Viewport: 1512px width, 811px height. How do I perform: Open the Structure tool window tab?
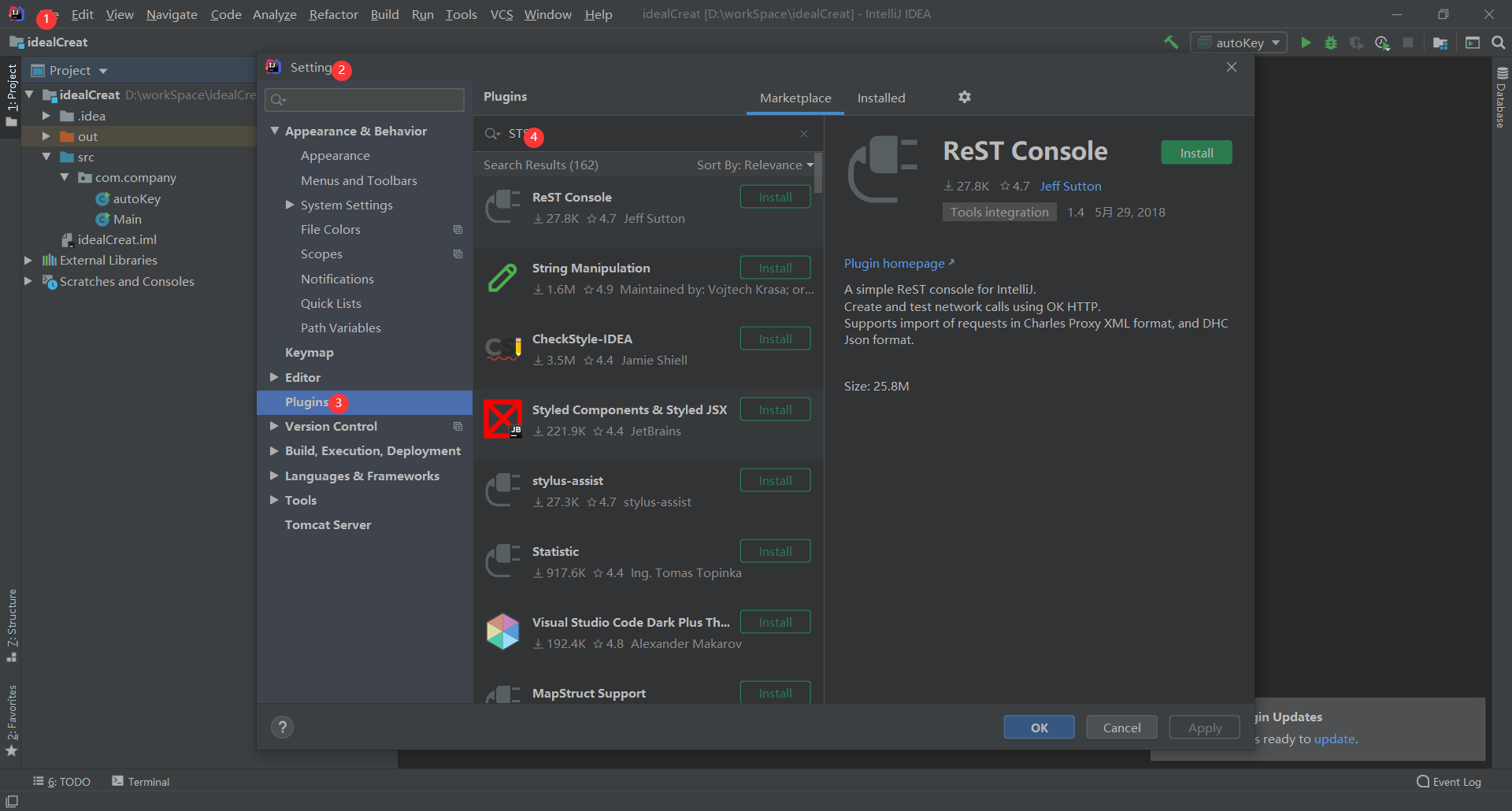click(x=12, y=625)
